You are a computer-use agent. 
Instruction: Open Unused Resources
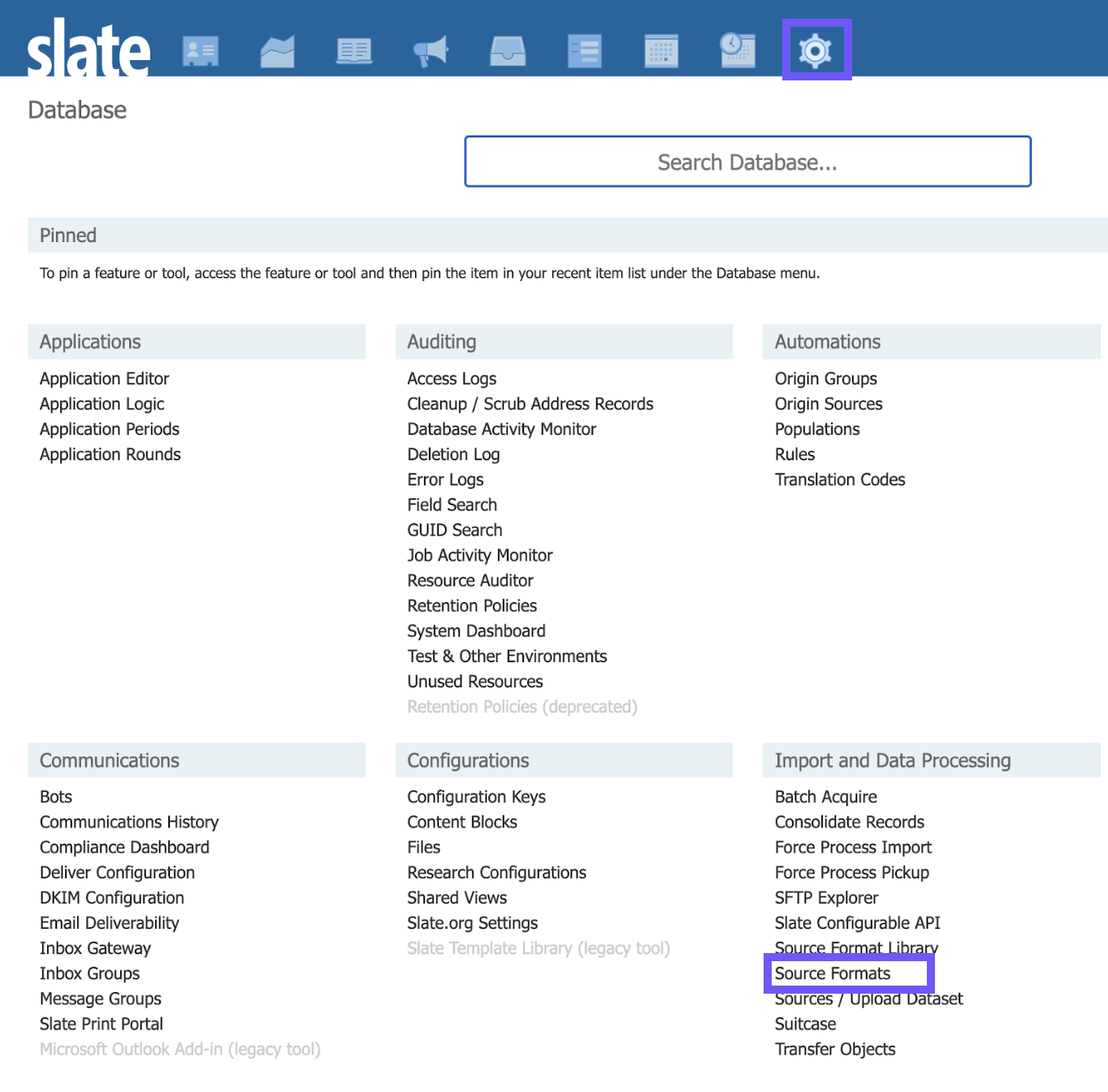point(475,681)
